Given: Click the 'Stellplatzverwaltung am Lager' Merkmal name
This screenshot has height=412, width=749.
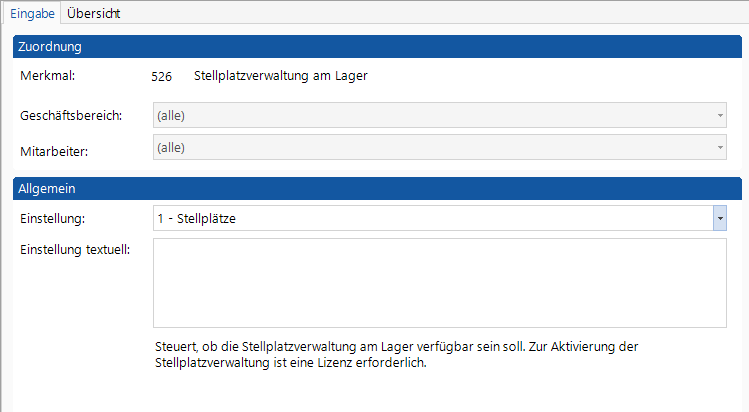Looking at the screenshot, I should pyautogui.click(x=281, y=76).
